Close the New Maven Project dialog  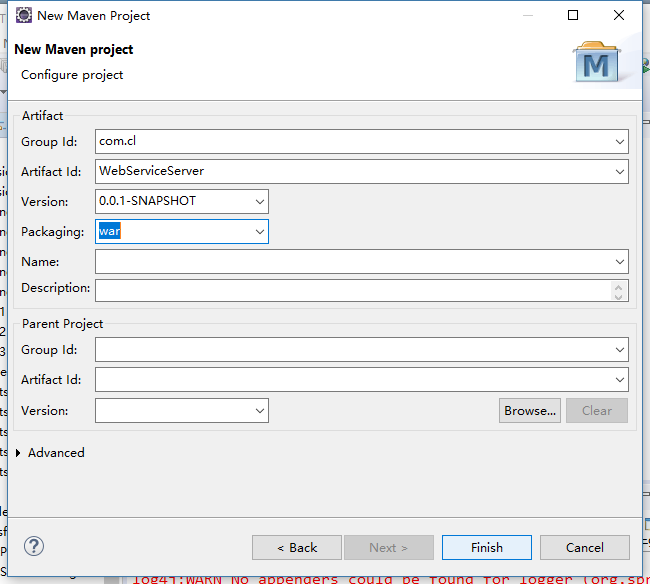pos(619,15)
